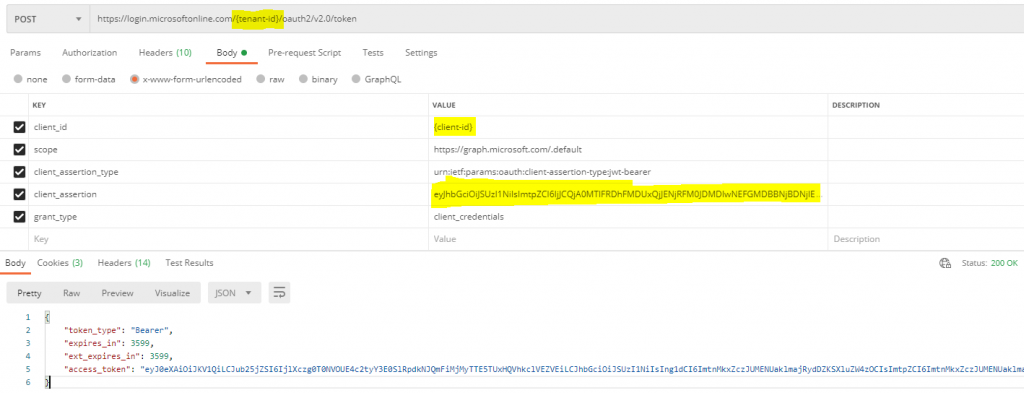Toggle the line wrap icon
This screenshot has width=1024, height=393.
click(280, 293)
